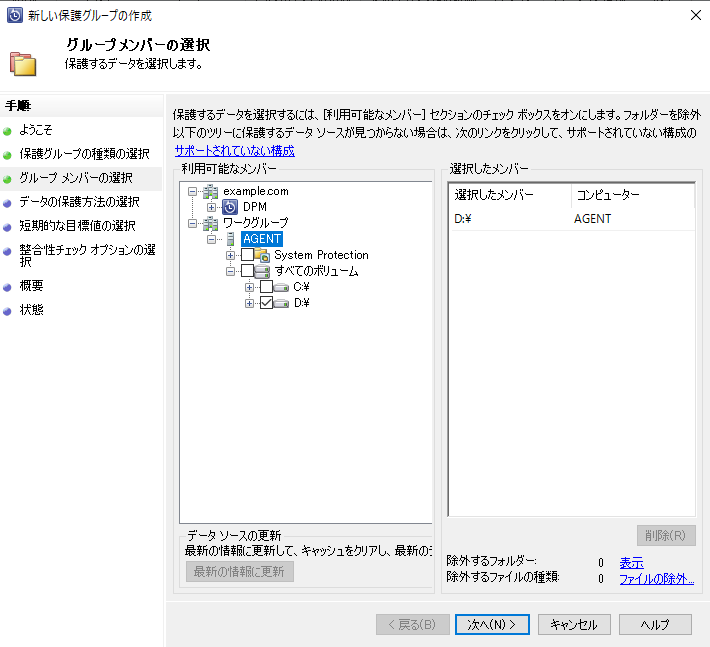Expand the C:¥ drive node
Viewport: 710px width, 647px height.
pos(249,287)
